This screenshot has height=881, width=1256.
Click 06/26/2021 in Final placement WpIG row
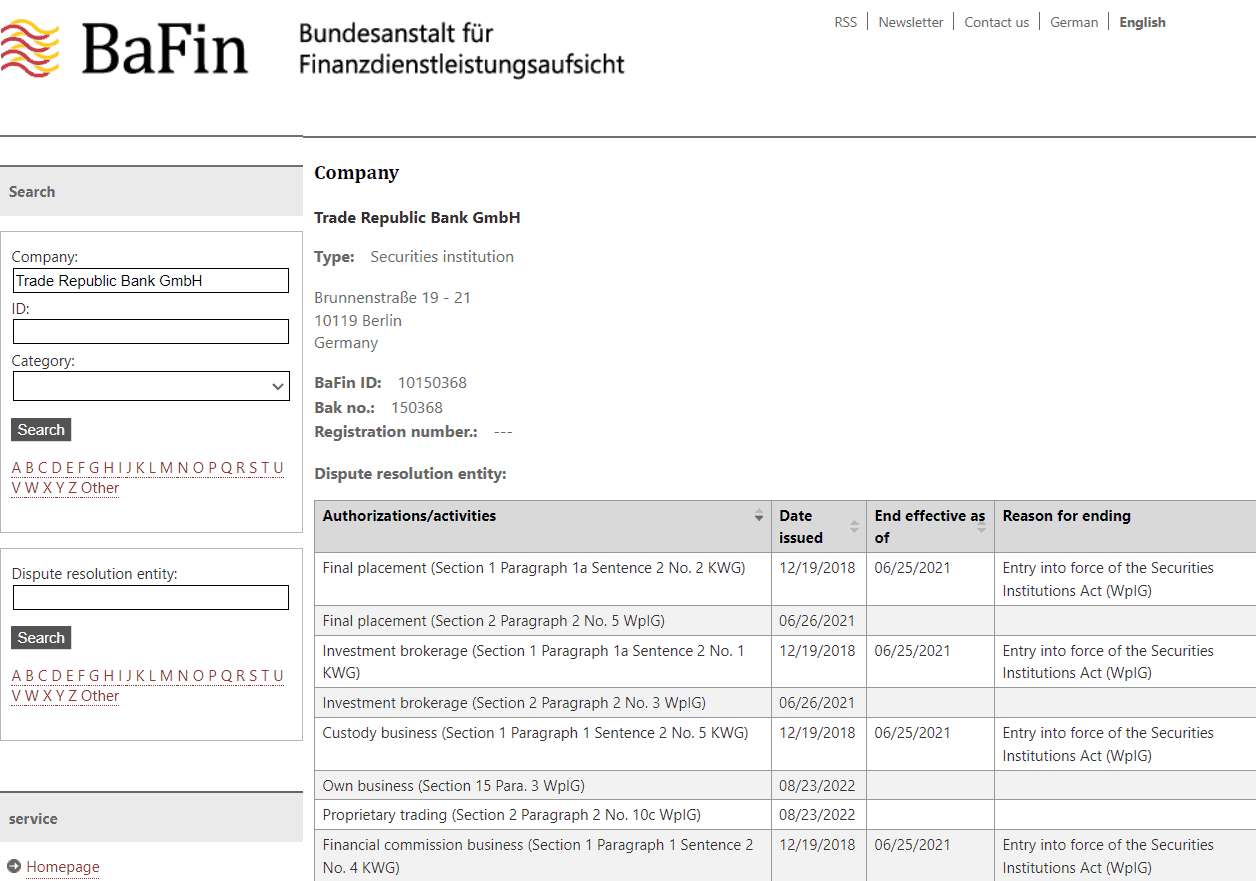coord(817,621)
